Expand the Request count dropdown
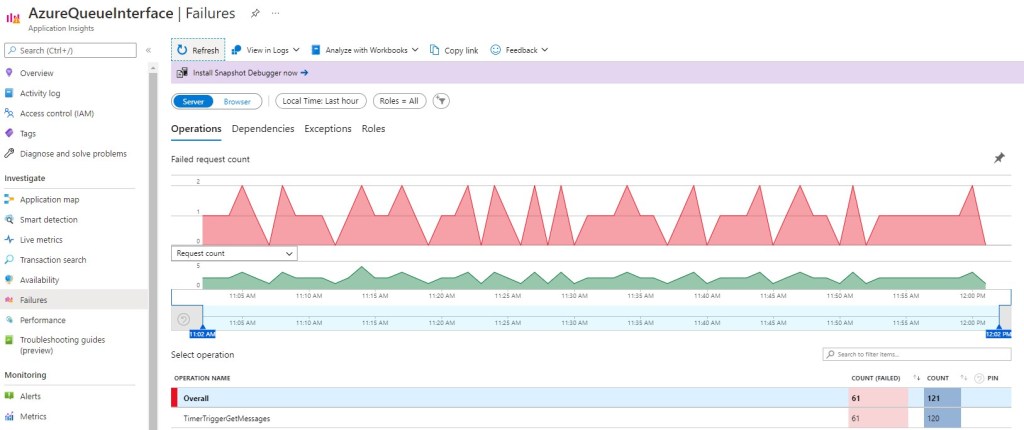 click(235, 254)
